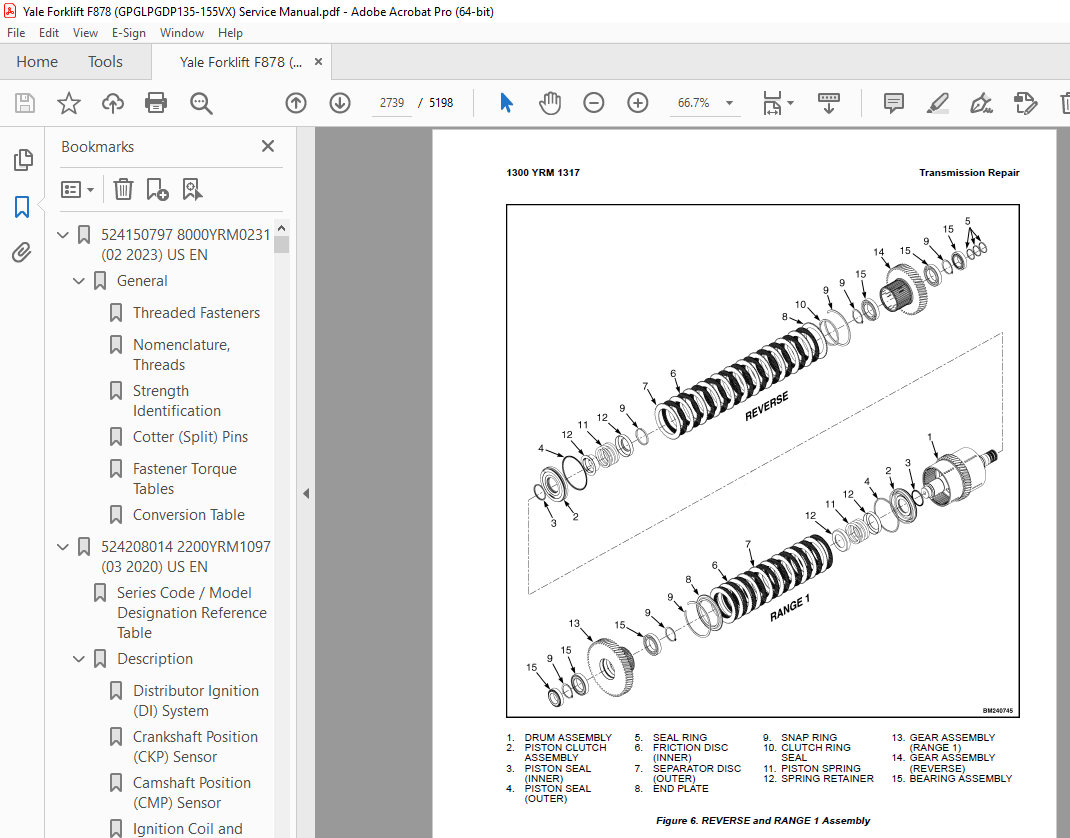
Task: Collapse the navigation pane arrow
Action: tap(306, 493)
